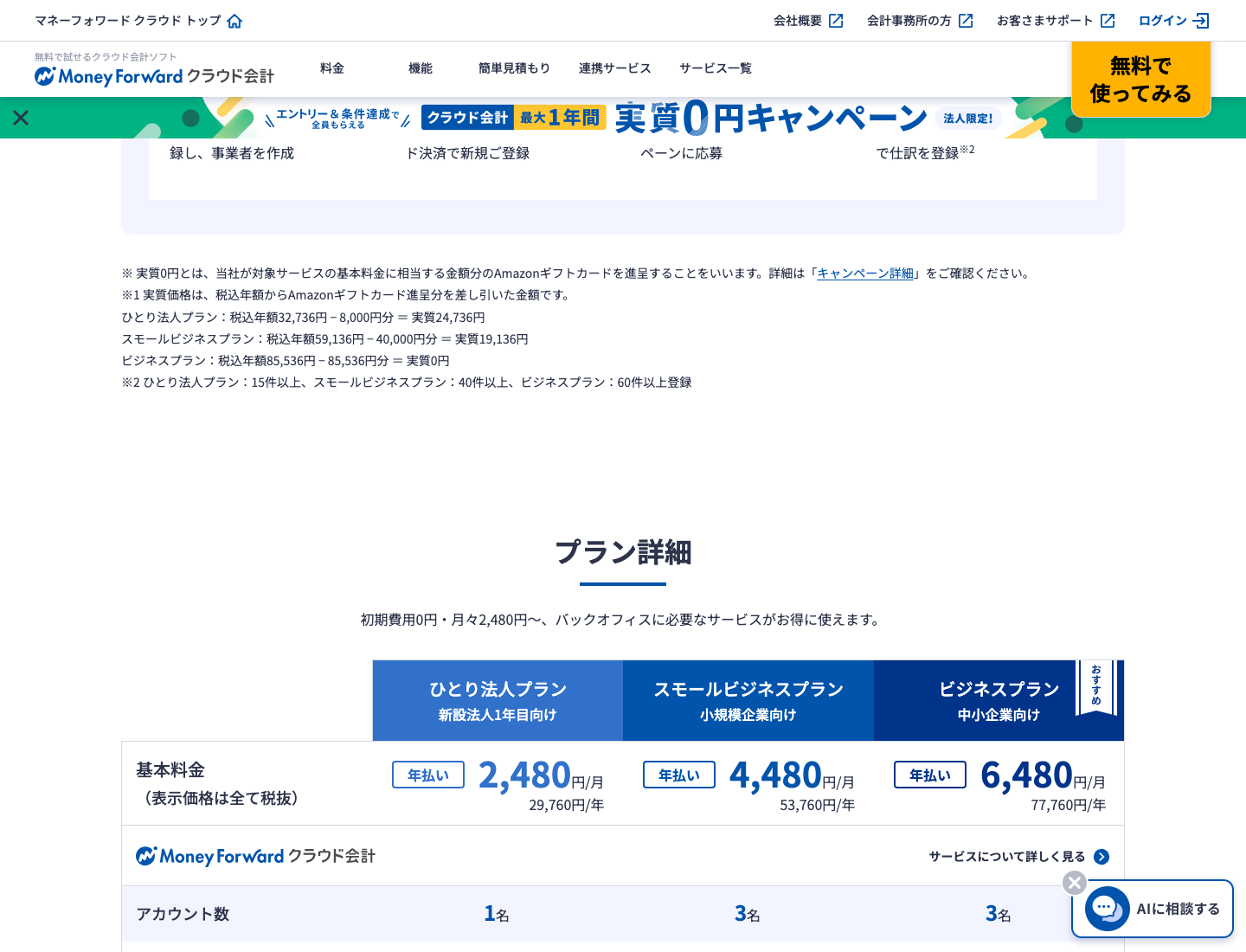
Task: Click the プラン詳細 heading
Action: tap(623, 552)
